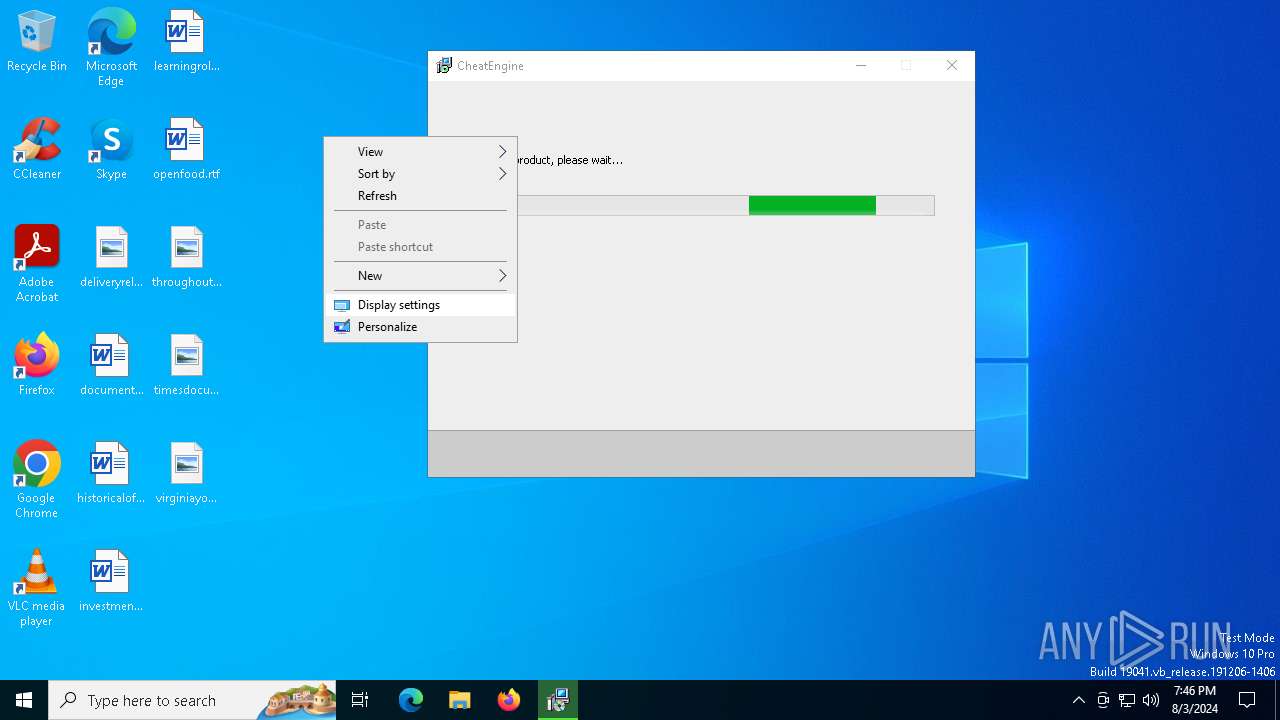Launch VLC media player from the desktop
1280x720 pixels.
[x=37, y=588]
